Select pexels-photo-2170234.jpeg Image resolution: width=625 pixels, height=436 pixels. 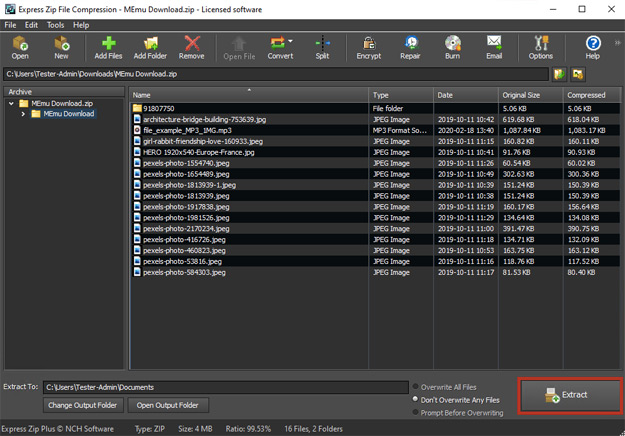375,229
